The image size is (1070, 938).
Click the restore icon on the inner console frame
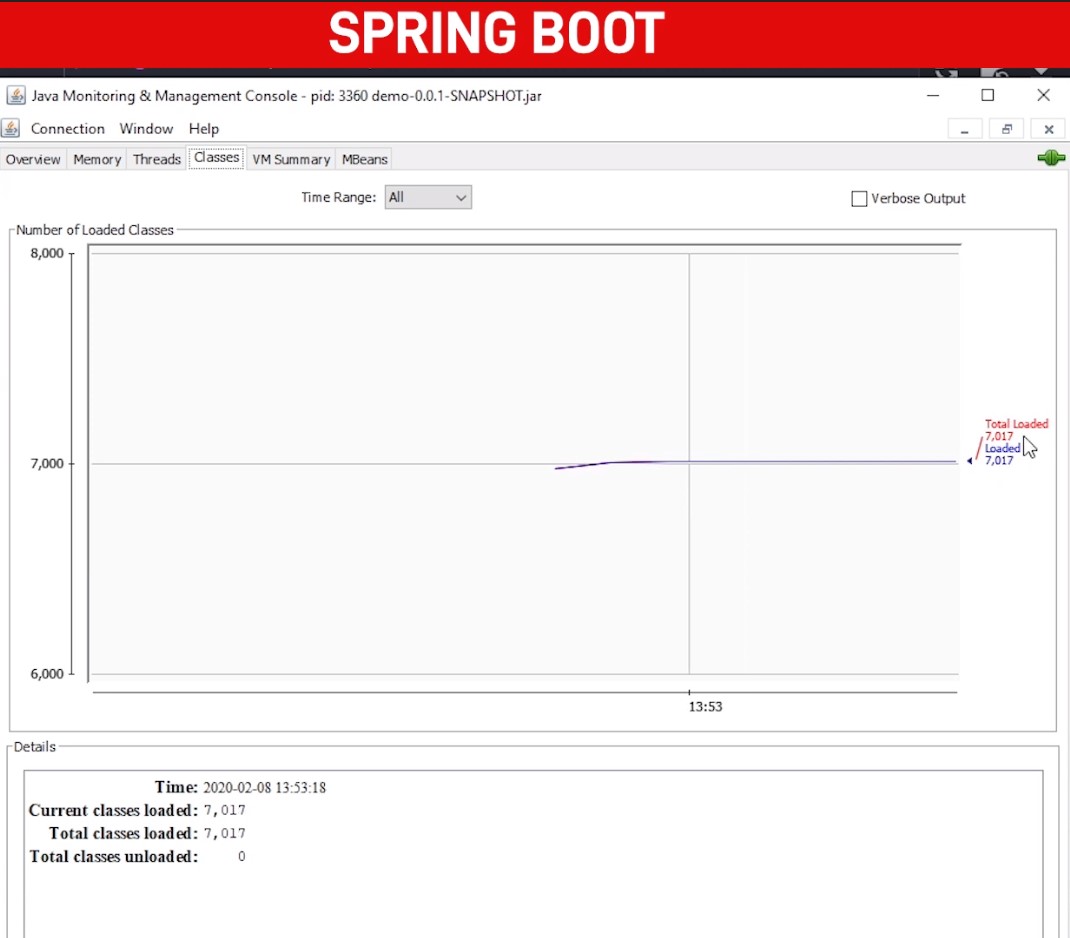(1006, 128)
